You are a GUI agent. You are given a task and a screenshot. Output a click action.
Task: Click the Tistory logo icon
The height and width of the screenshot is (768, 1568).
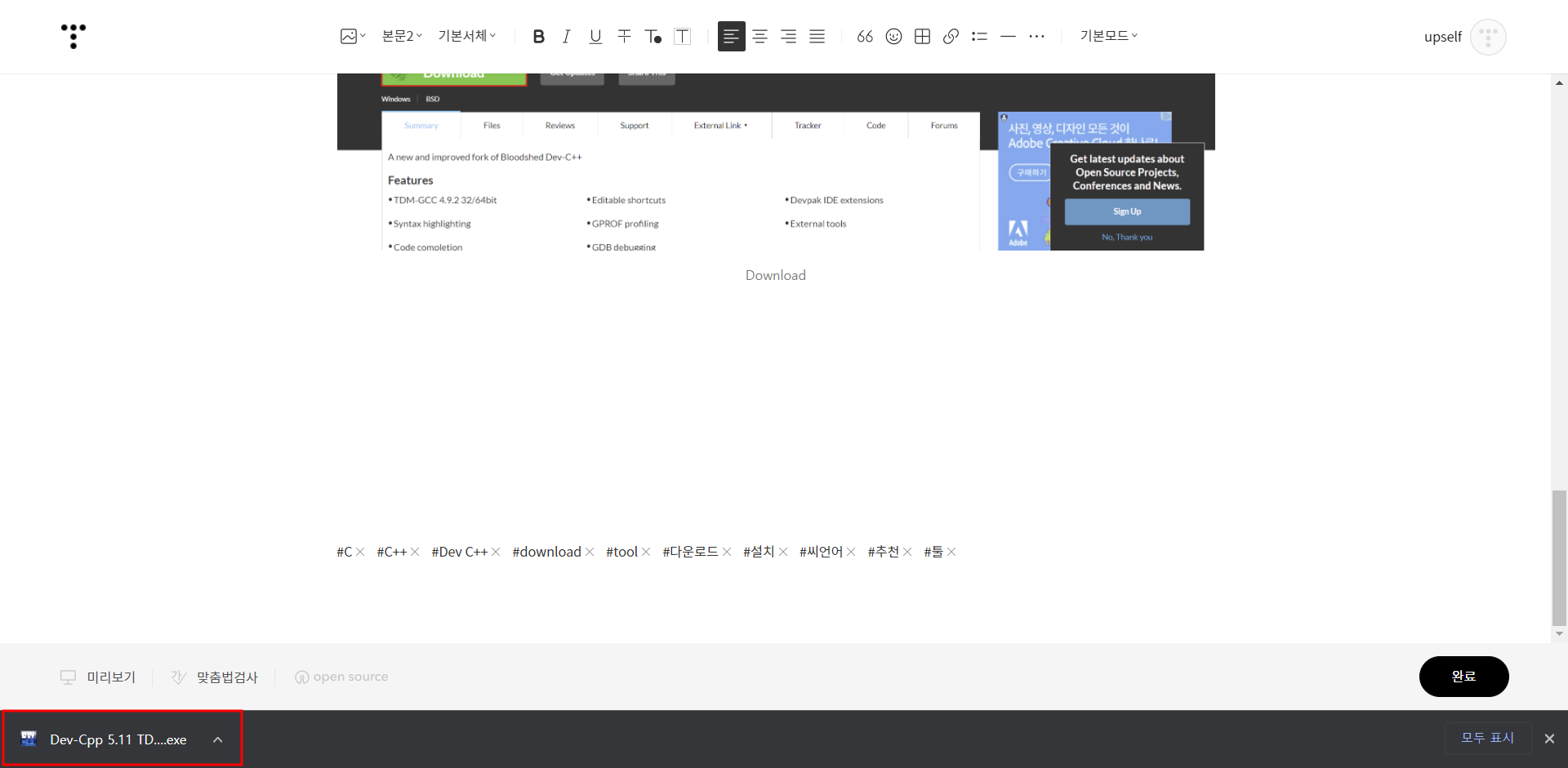click(x=73, y=36)
